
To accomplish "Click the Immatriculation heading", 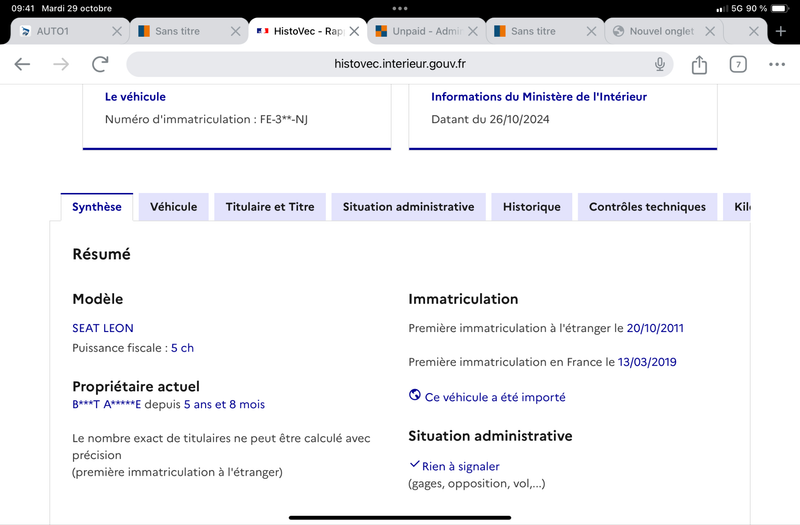I will click(463, 299).
